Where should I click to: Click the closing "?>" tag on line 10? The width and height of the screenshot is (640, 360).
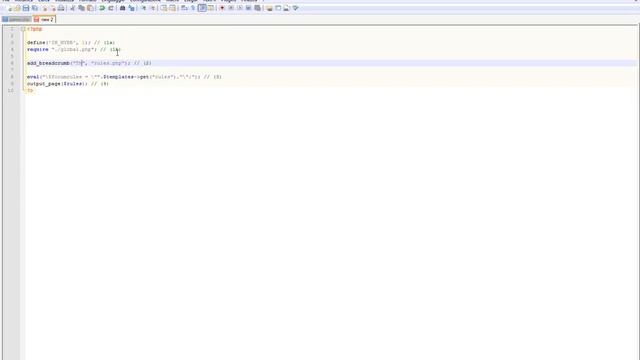coord(30,91)
